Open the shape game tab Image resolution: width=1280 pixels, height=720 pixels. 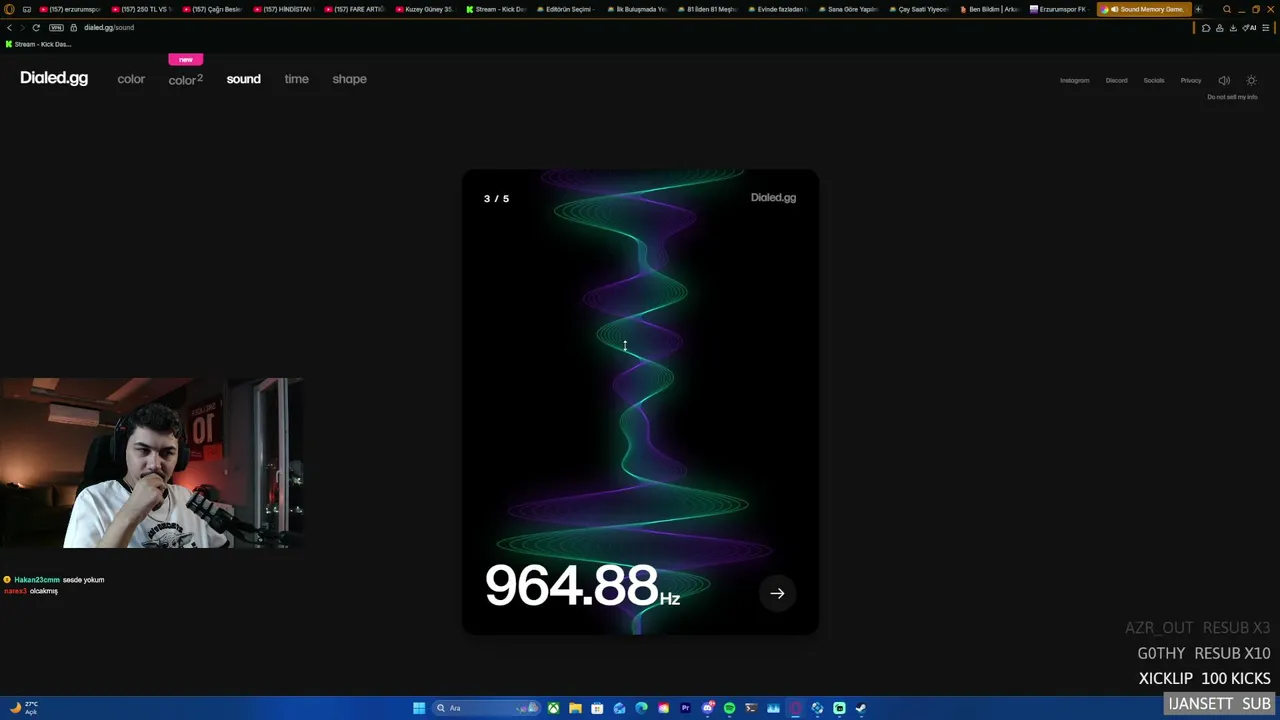[x=349, y=79]
